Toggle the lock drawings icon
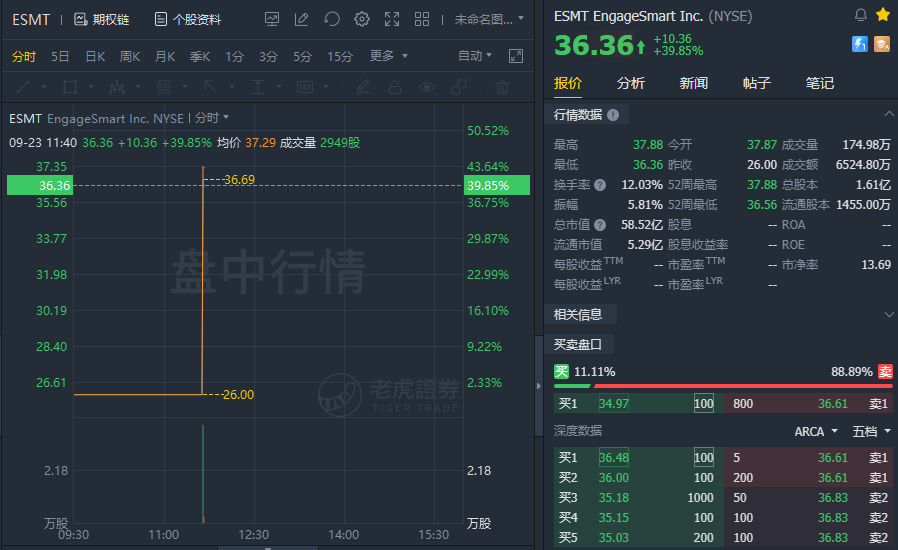Image resolution: width=898 pixels, height=550 pixels. click(x=395, y=87)
